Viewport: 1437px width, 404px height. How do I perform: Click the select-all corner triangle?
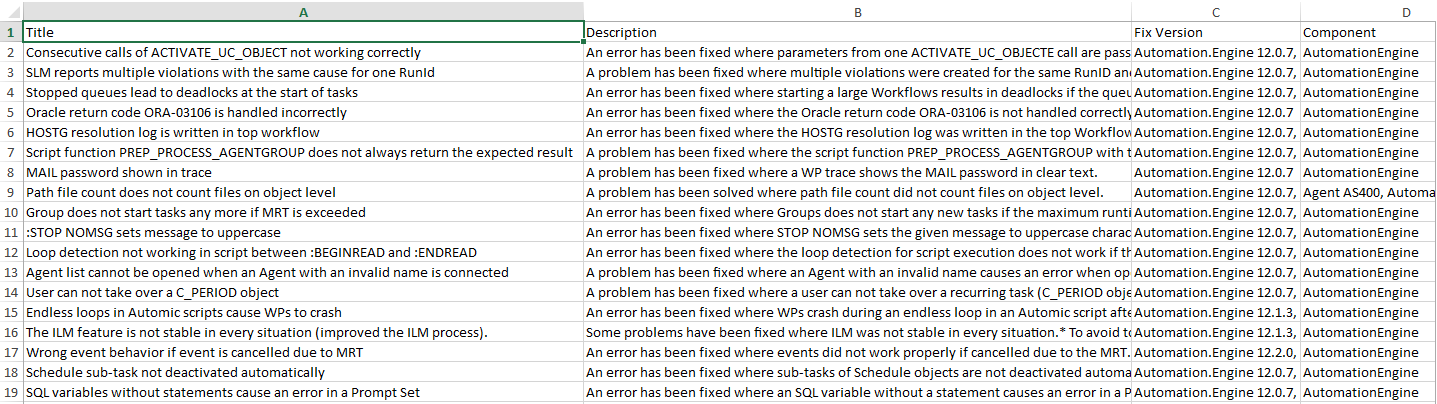(x=11, y=11)
